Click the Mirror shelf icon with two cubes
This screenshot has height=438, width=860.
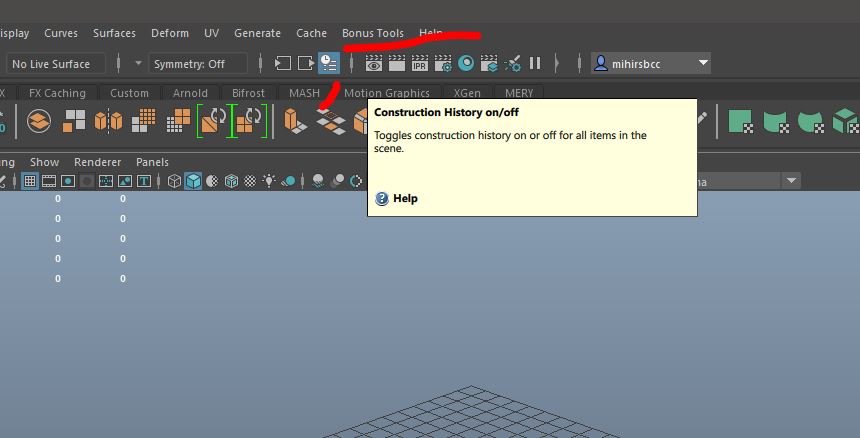[108, 121]
